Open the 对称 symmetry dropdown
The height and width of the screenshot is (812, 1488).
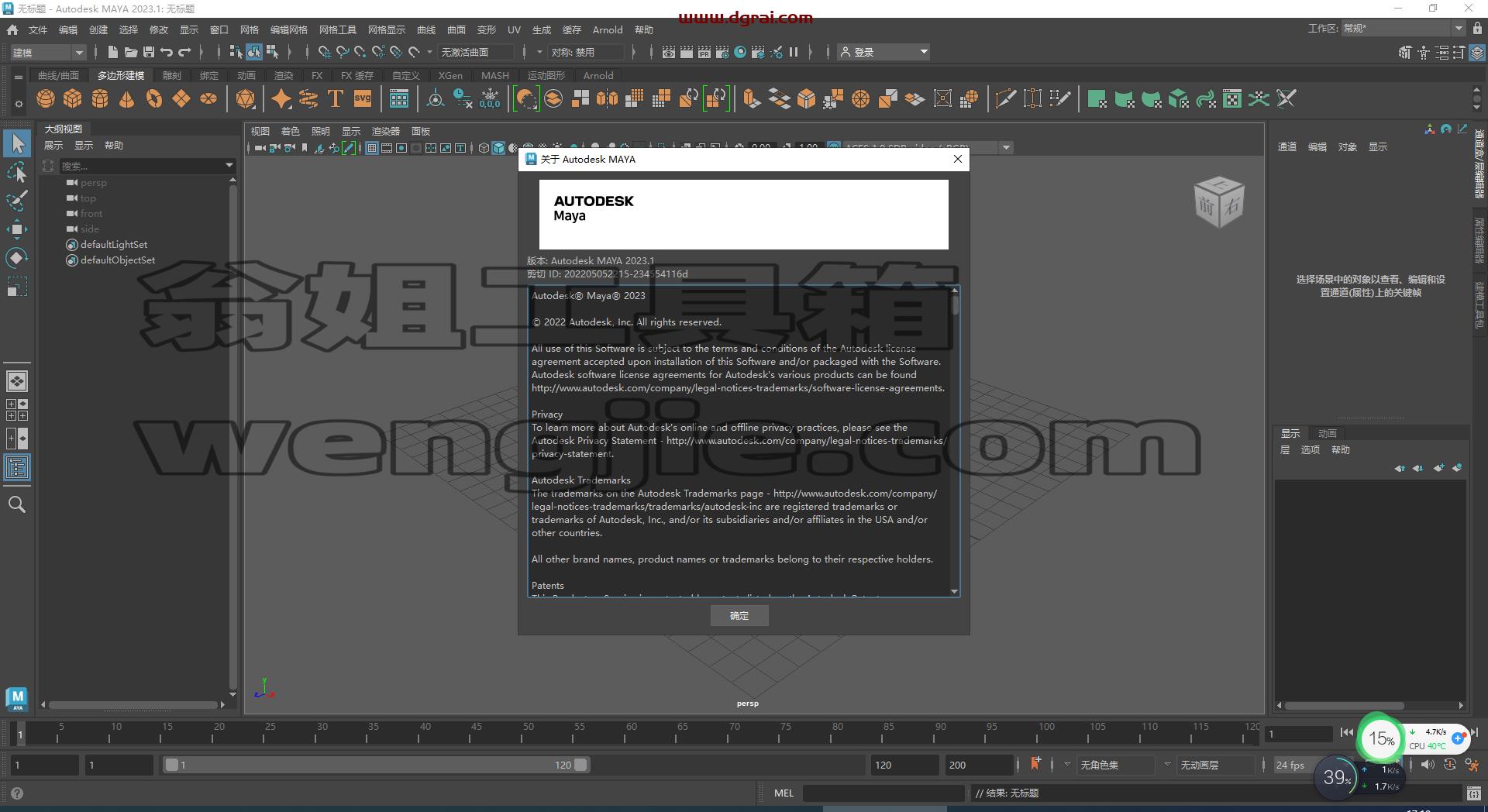click(x=587, y=52)
